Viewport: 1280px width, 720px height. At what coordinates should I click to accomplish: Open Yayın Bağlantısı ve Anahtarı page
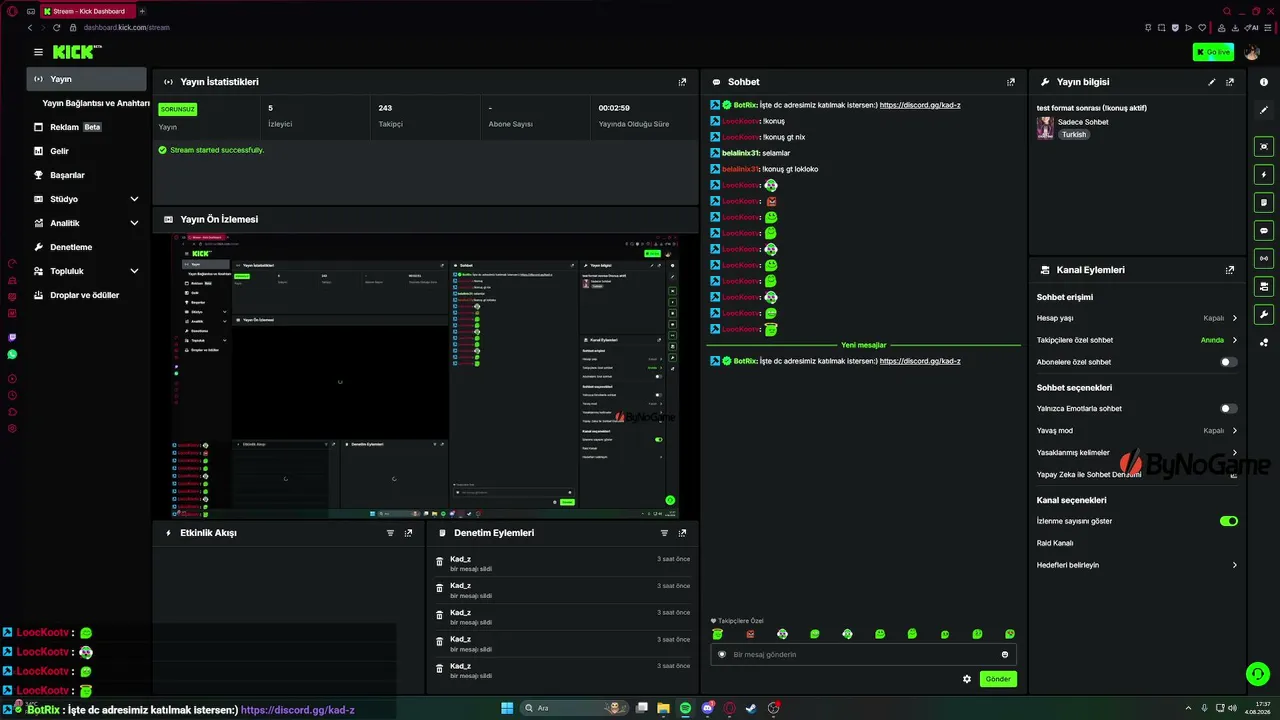pos(96,103)
